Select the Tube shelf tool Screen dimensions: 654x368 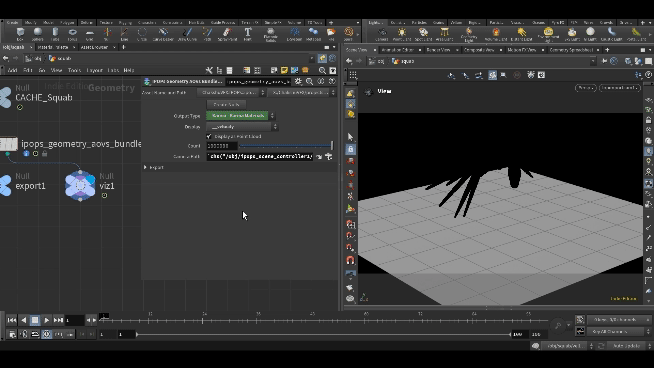click(55, 33)
